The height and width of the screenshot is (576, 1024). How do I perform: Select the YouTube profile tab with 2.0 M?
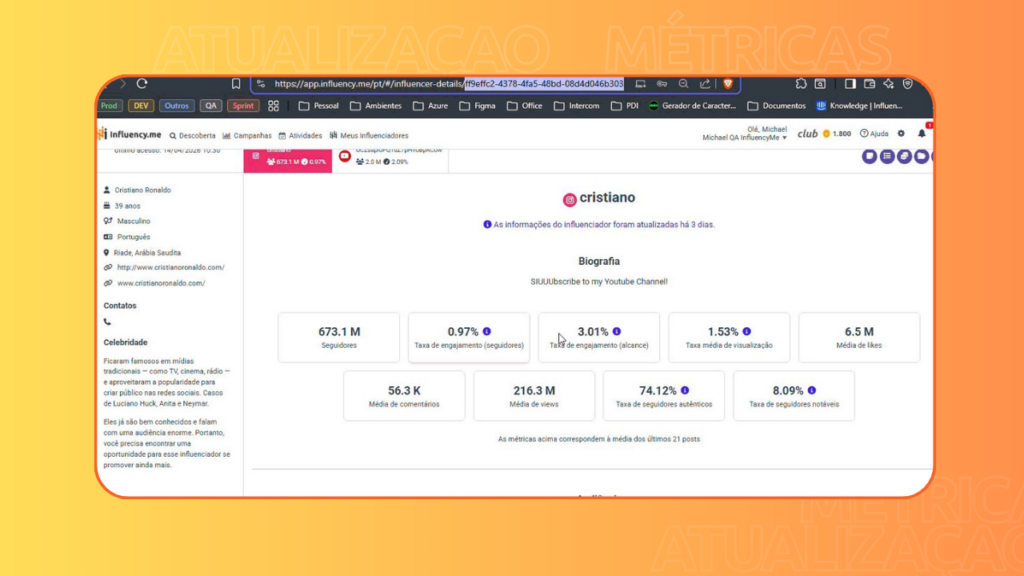pos(391,161)
